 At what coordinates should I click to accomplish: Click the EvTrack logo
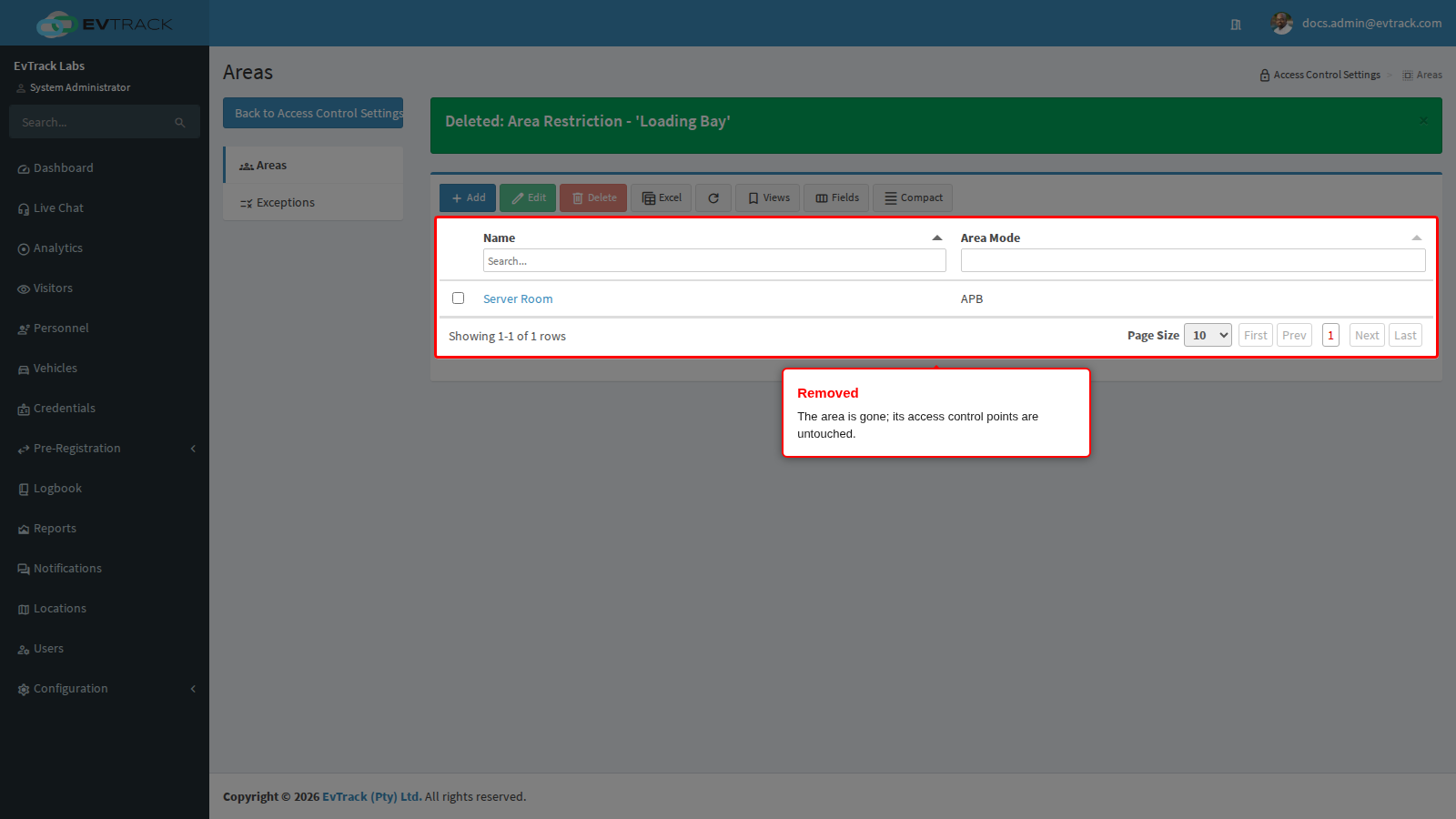coord(104,24)
